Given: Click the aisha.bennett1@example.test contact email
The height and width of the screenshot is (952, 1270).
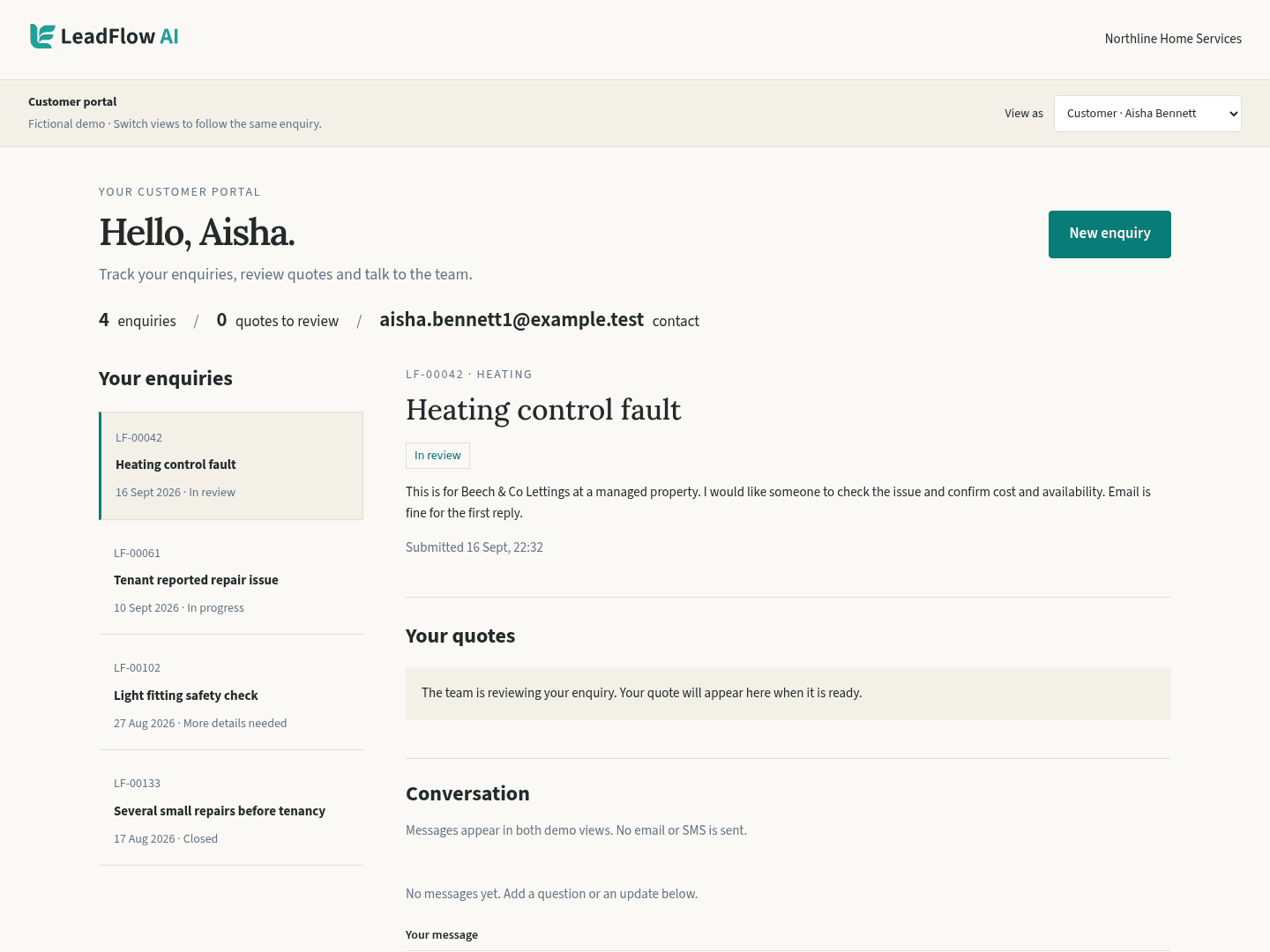Looking at the screenshot, I should coord(512,320).
